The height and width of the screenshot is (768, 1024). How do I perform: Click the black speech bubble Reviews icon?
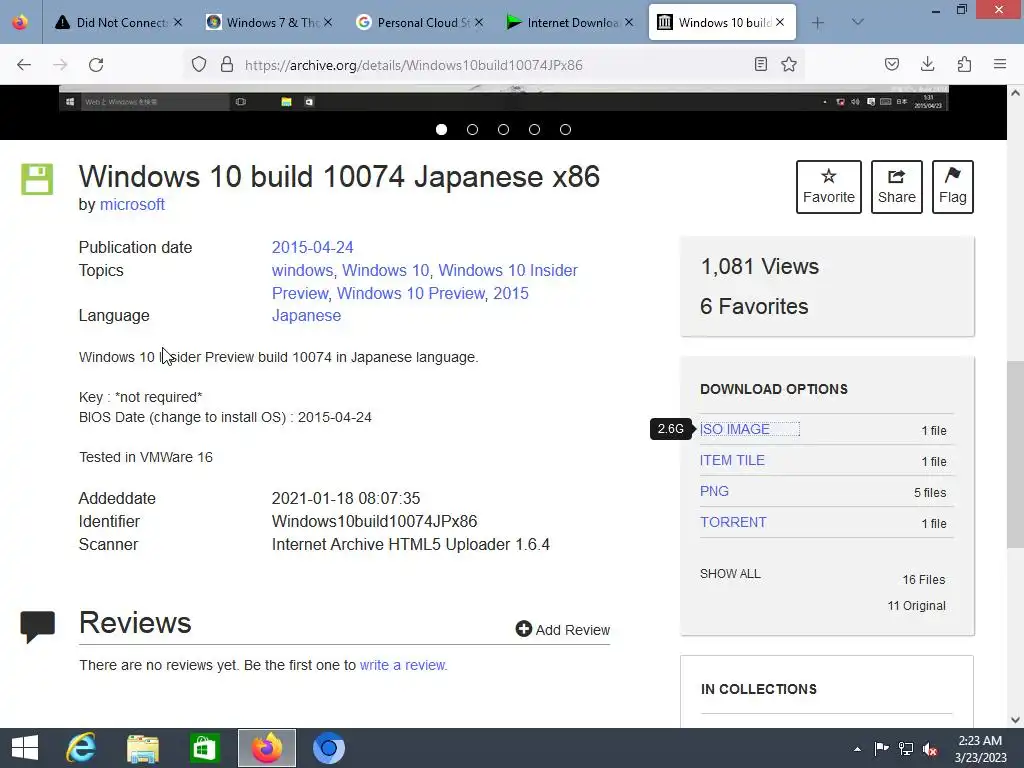point(37,626)
